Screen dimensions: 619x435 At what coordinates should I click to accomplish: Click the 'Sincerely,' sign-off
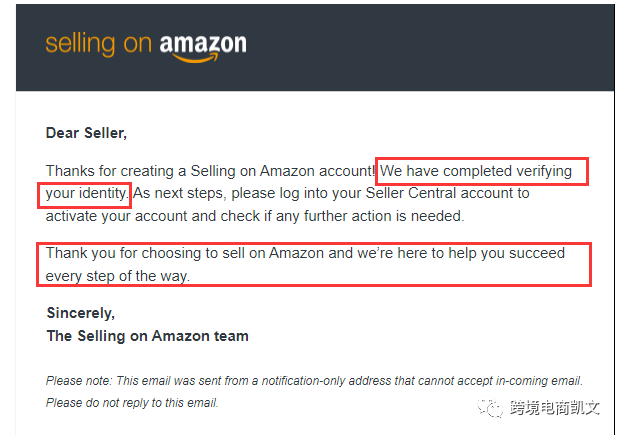[81, 313]
